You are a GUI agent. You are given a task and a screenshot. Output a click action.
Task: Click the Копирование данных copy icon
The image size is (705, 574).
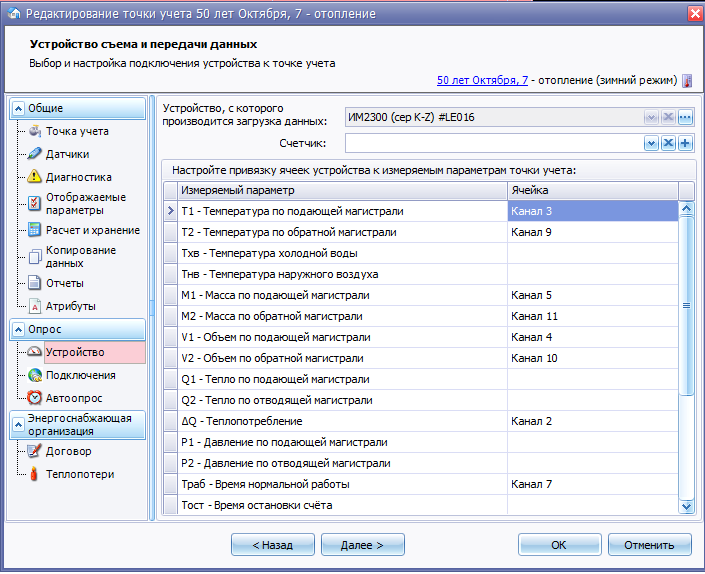(x=34, y=257)
